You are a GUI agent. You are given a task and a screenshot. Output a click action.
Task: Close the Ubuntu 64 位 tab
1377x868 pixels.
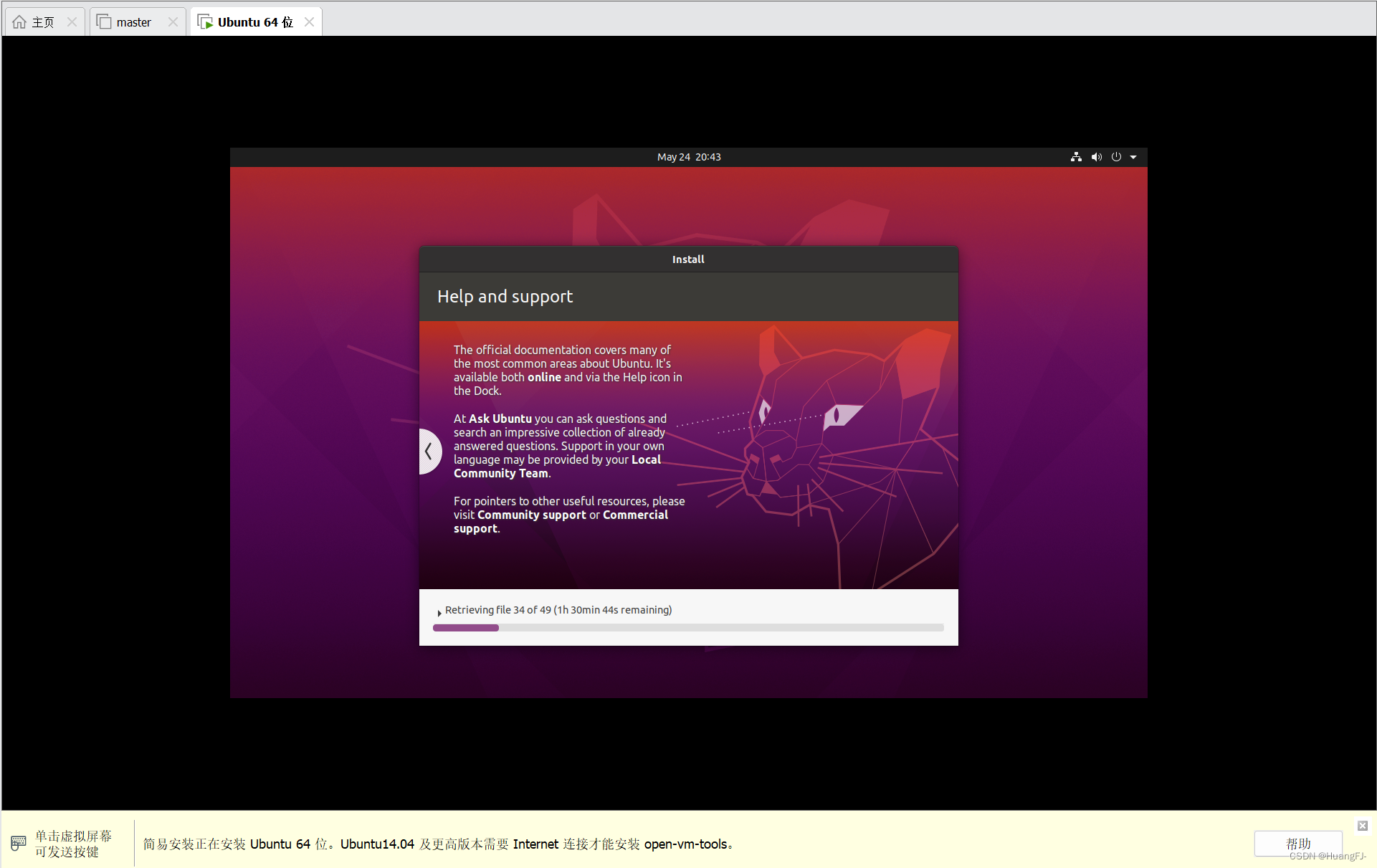click(x=309, y=22)
